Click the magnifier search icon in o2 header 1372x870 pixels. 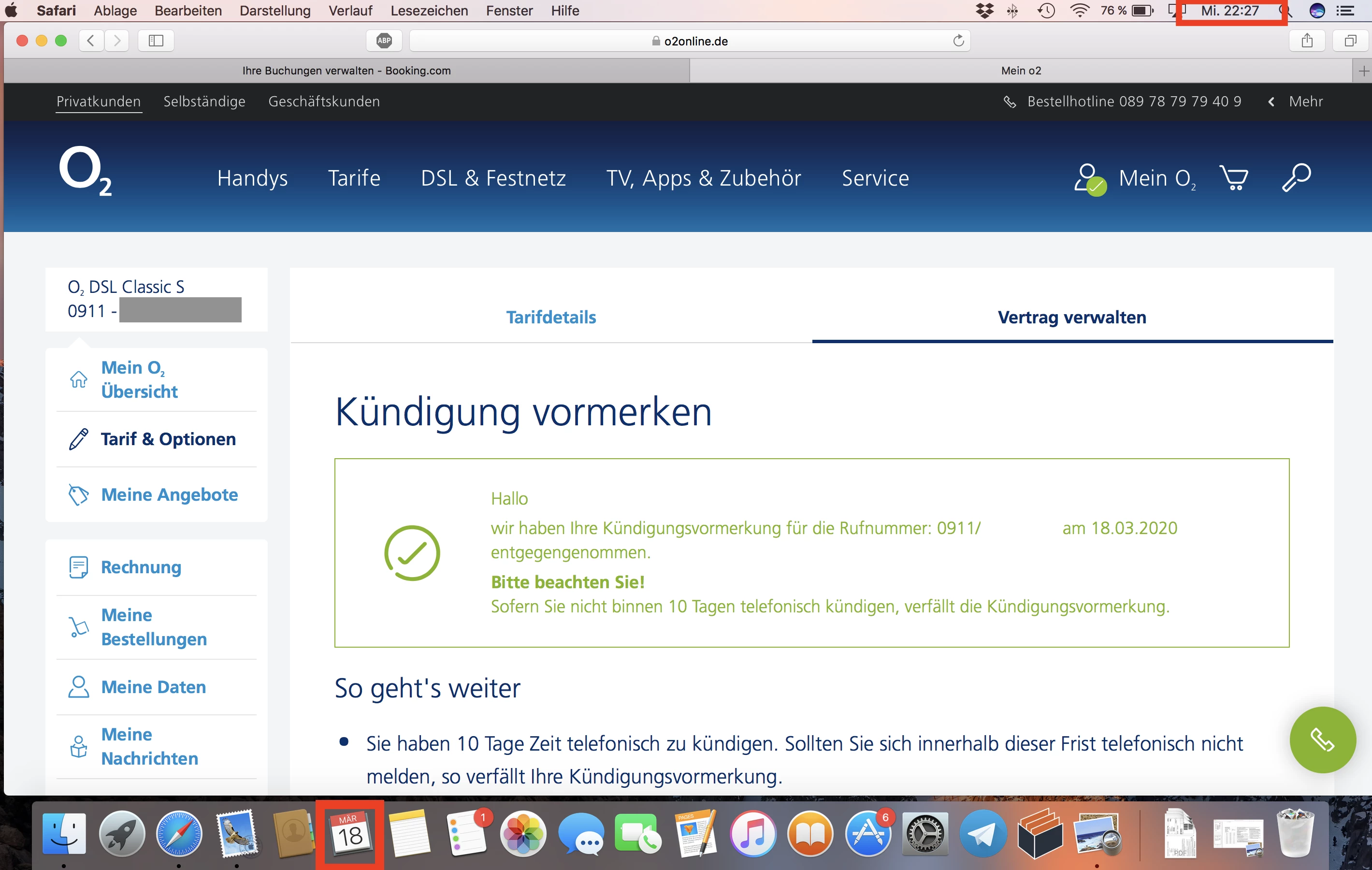(x=1296, y=178)
